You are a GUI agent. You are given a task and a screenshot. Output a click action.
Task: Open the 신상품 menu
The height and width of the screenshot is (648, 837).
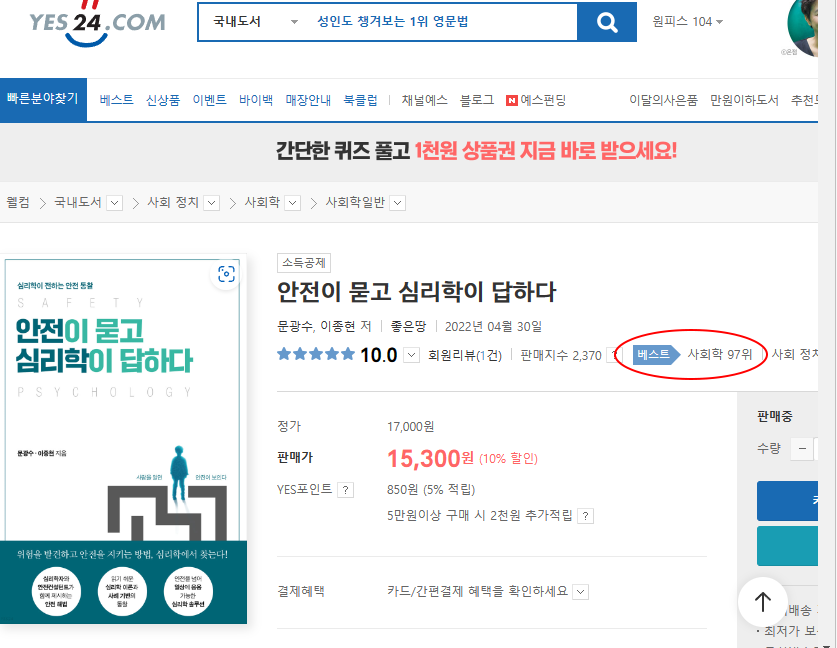tap(163, 100)
